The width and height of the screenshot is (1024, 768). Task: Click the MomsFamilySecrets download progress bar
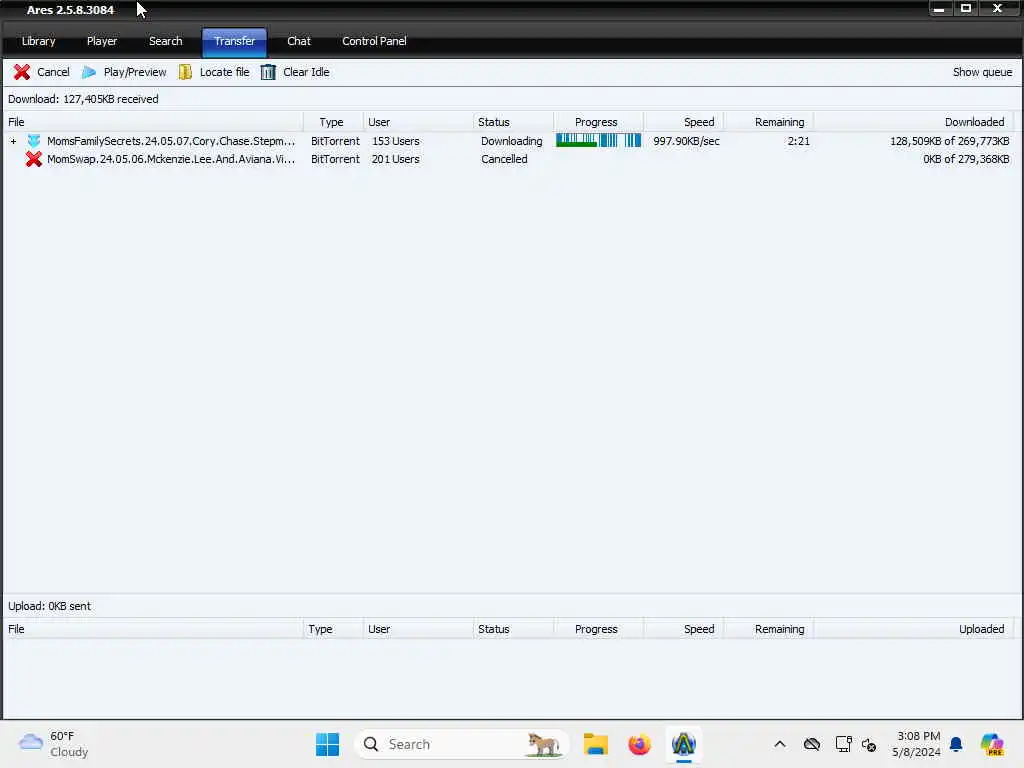598,140
